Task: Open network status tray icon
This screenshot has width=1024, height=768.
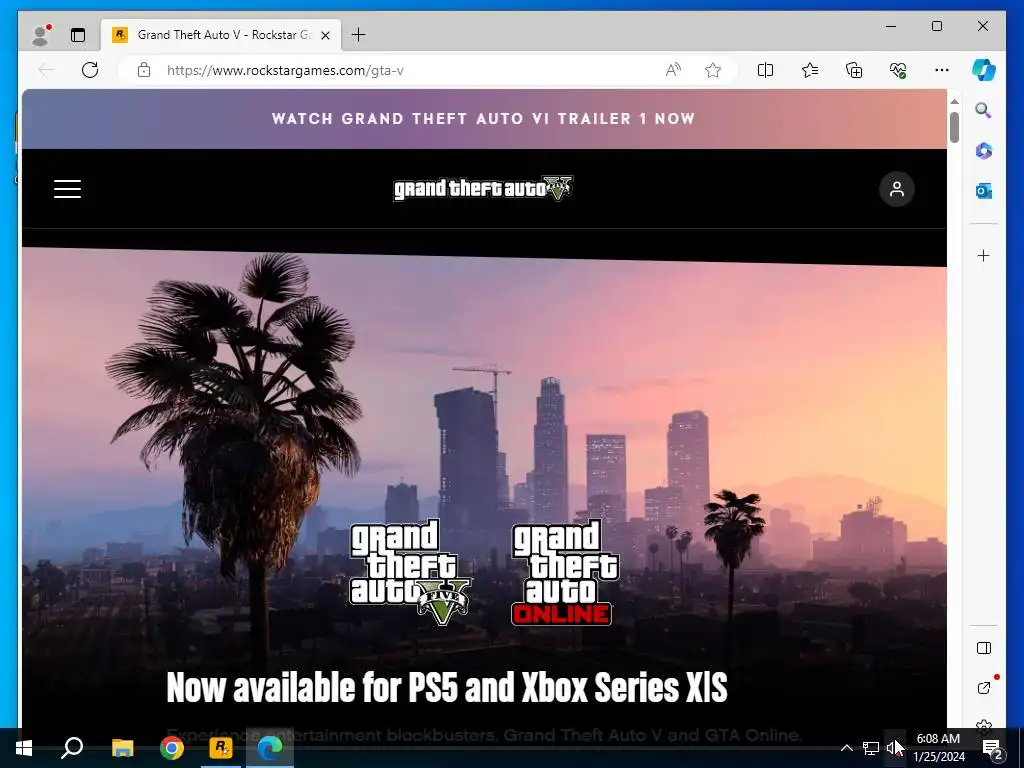Action: 871,748
